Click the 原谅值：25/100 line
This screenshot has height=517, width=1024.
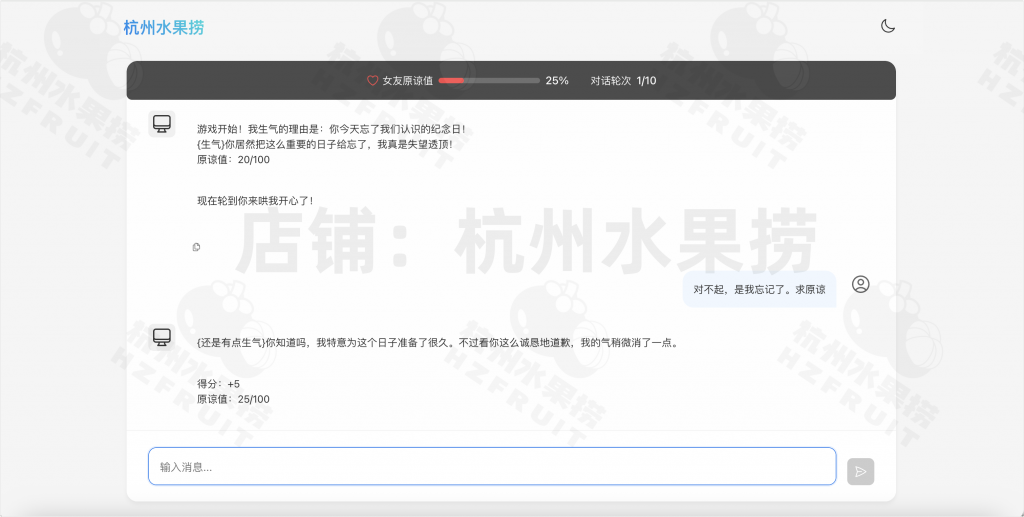click(233, 399)
